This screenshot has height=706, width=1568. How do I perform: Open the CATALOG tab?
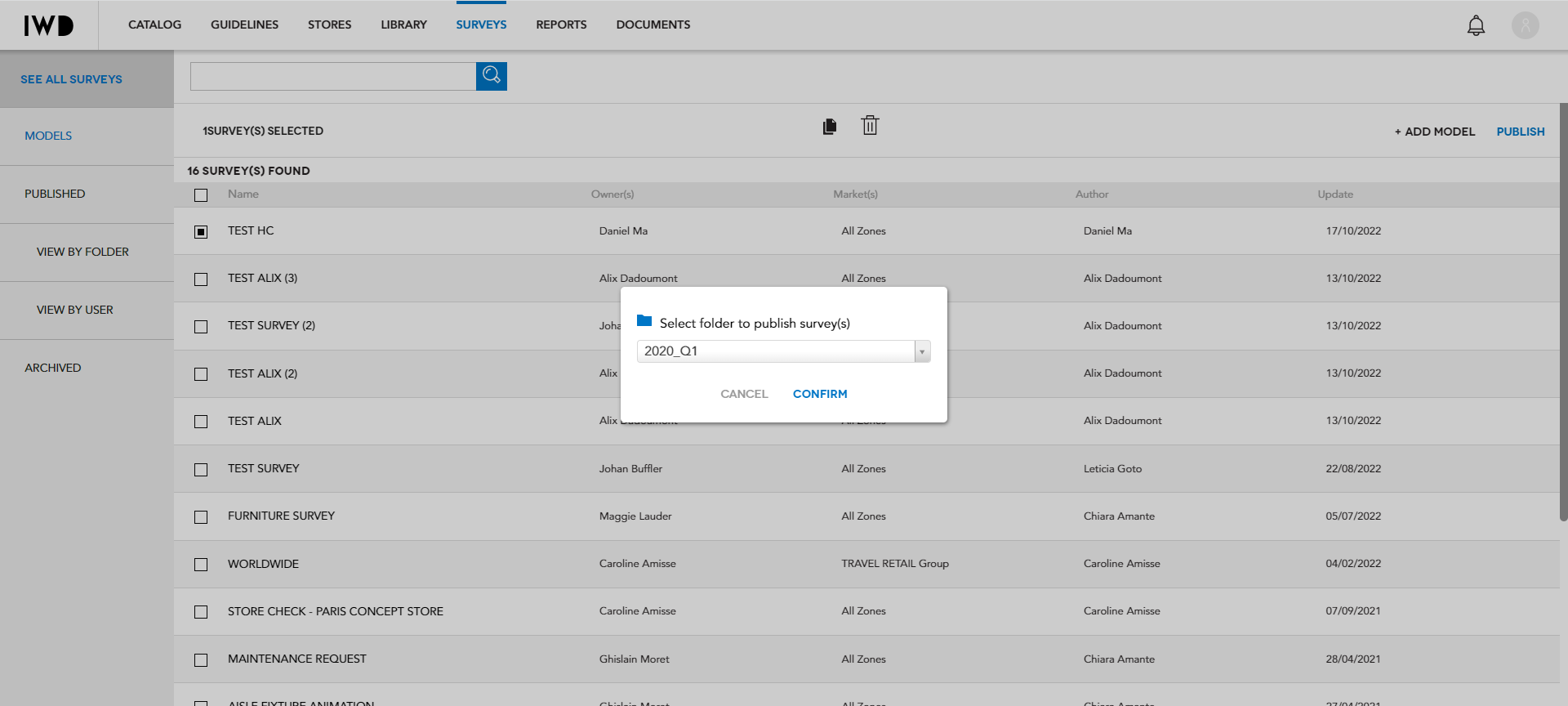pos(154,25)
